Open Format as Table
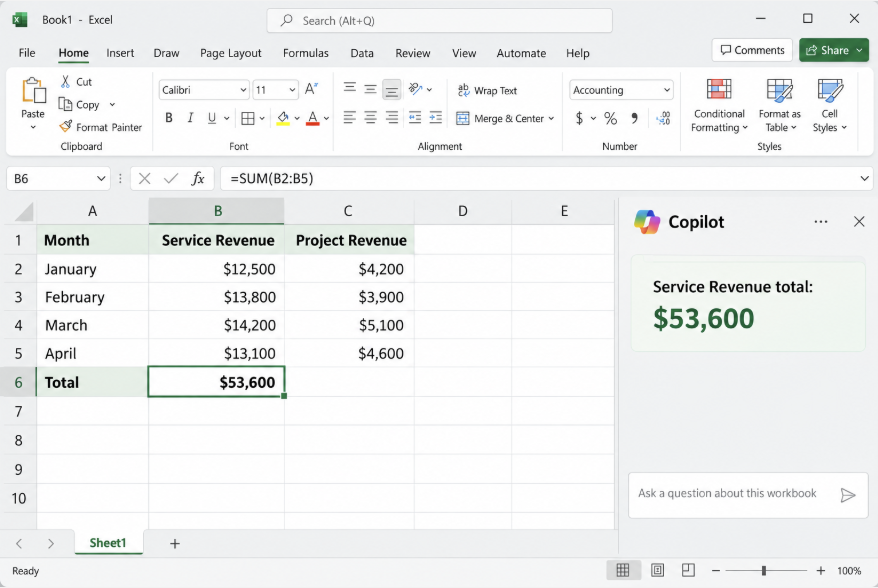878x588 pixels. pos(779,106)
